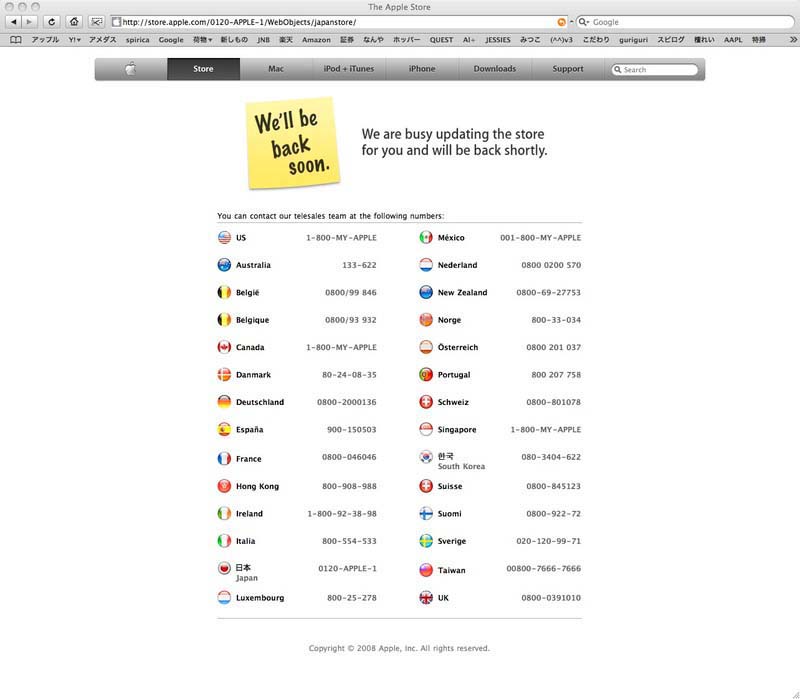Click the France flag icon
The image size is (800, 699).
tap(224, 458)
